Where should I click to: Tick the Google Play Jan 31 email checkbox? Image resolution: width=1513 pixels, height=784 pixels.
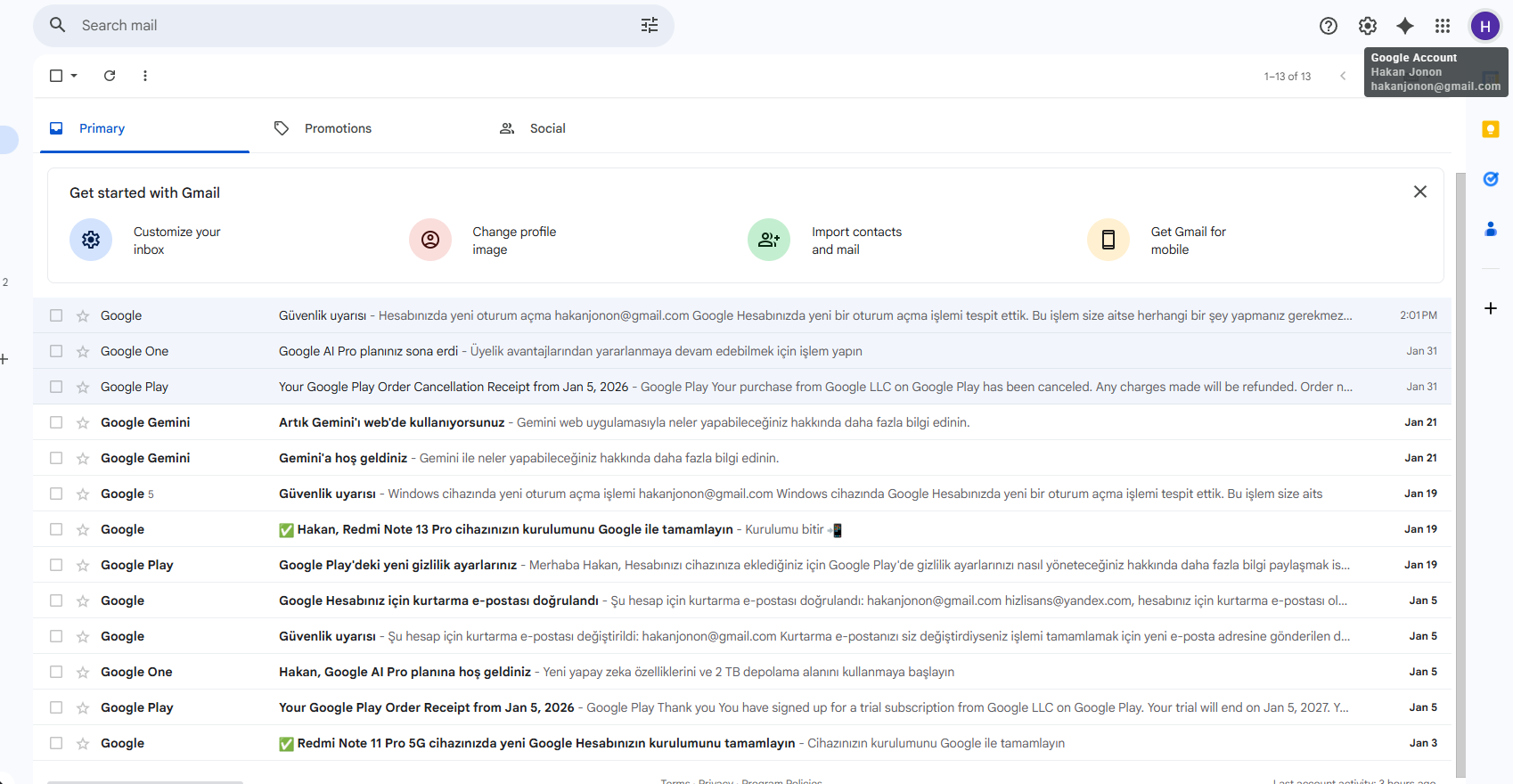point(56,387)
